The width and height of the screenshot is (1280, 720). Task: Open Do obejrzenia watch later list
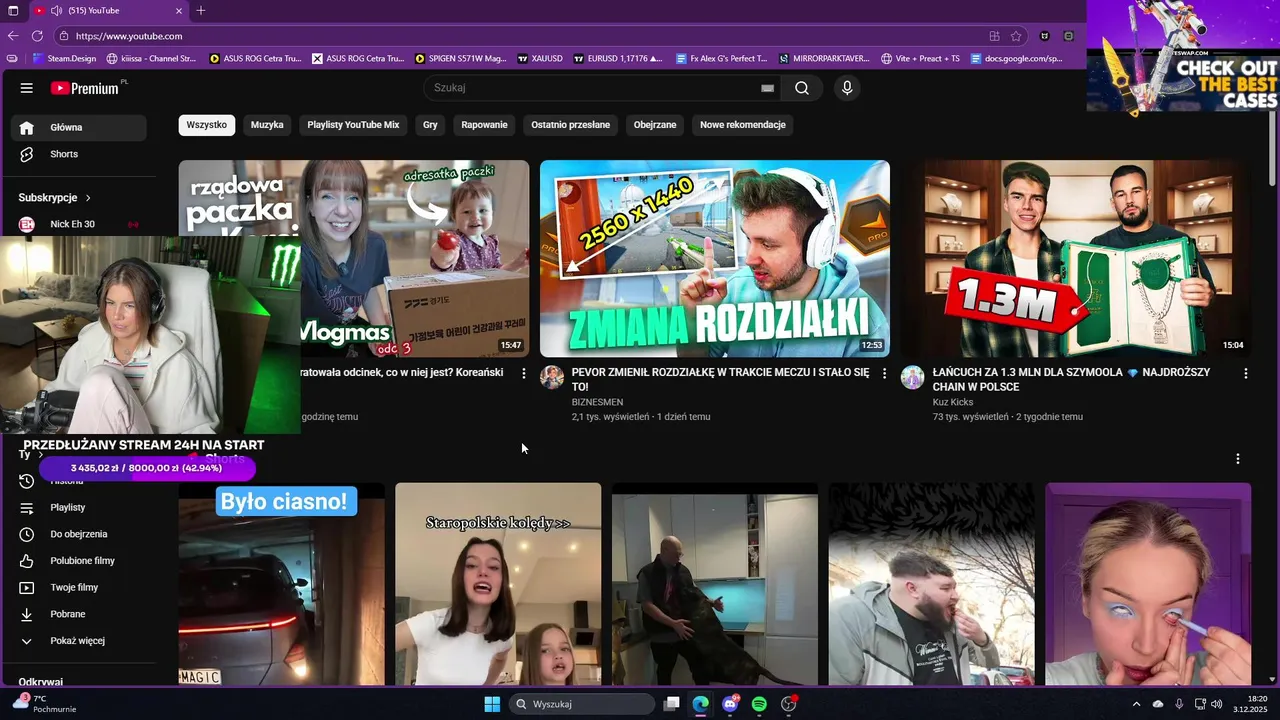tap(79, 534)
